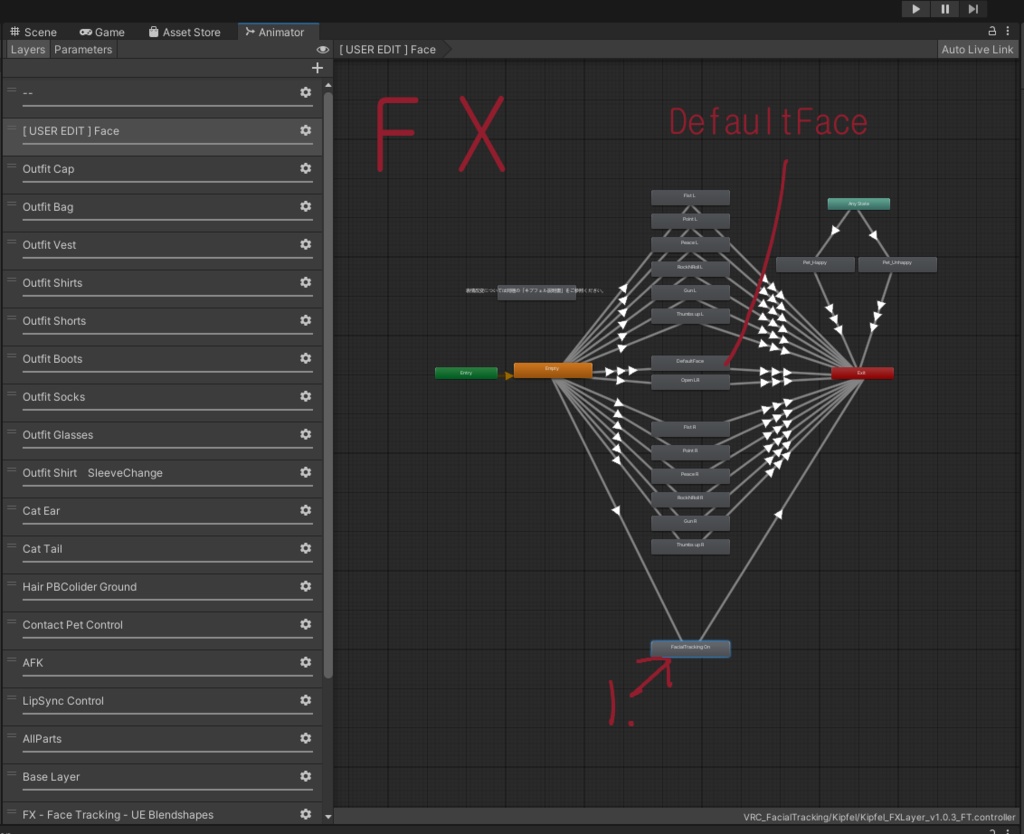This screenshot has height=834, width=1024.
Task: Click the pause button at the top
Action: point(944,9)
